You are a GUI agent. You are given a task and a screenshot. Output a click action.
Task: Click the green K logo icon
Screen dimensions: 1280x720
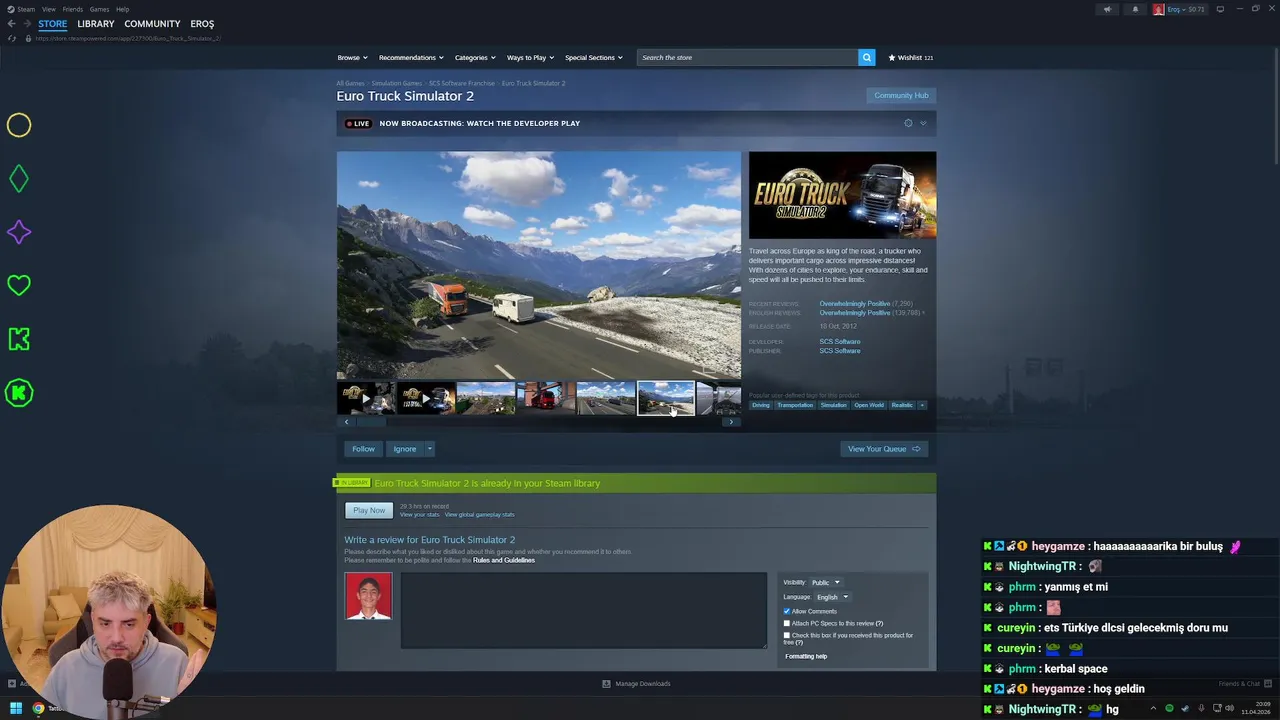[19, 339]
